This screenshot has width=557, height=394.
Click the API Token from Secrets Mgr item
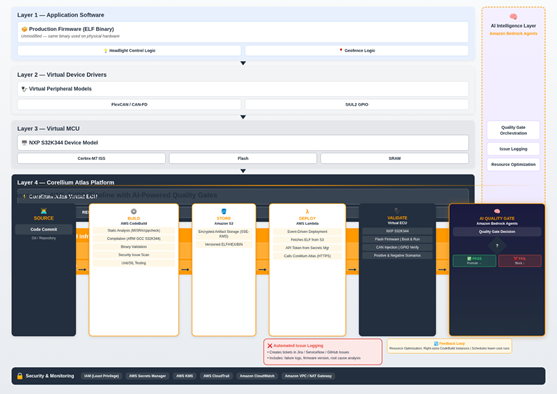click(x=307, y=248)
